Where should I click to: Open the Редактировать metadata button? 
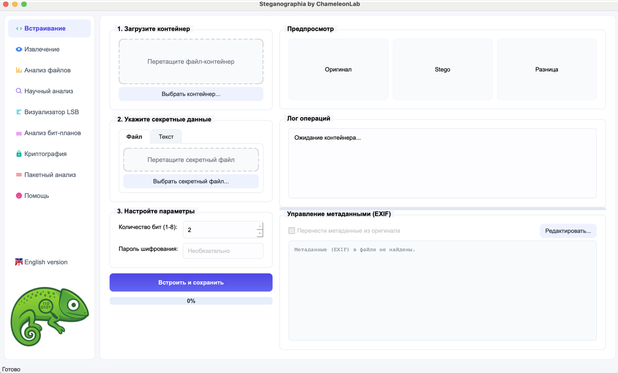pyautogui.click(x=568, y=231)
